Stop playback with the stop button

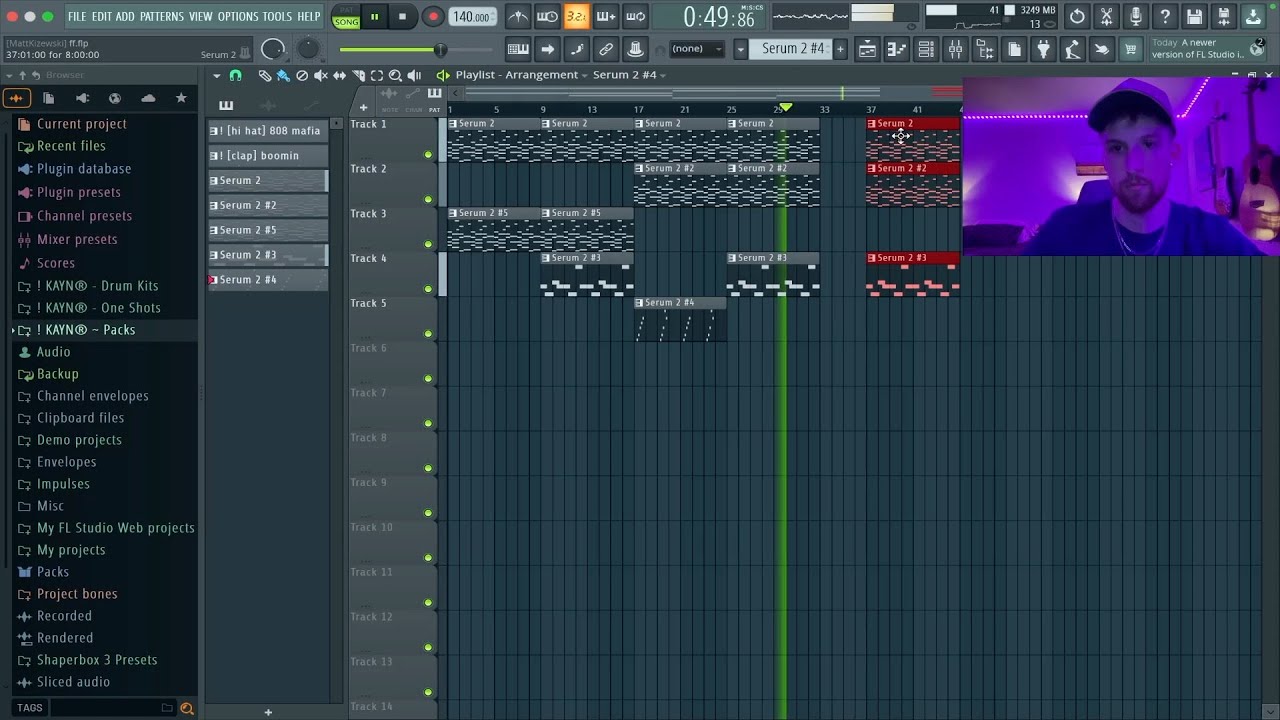point(402,16)
